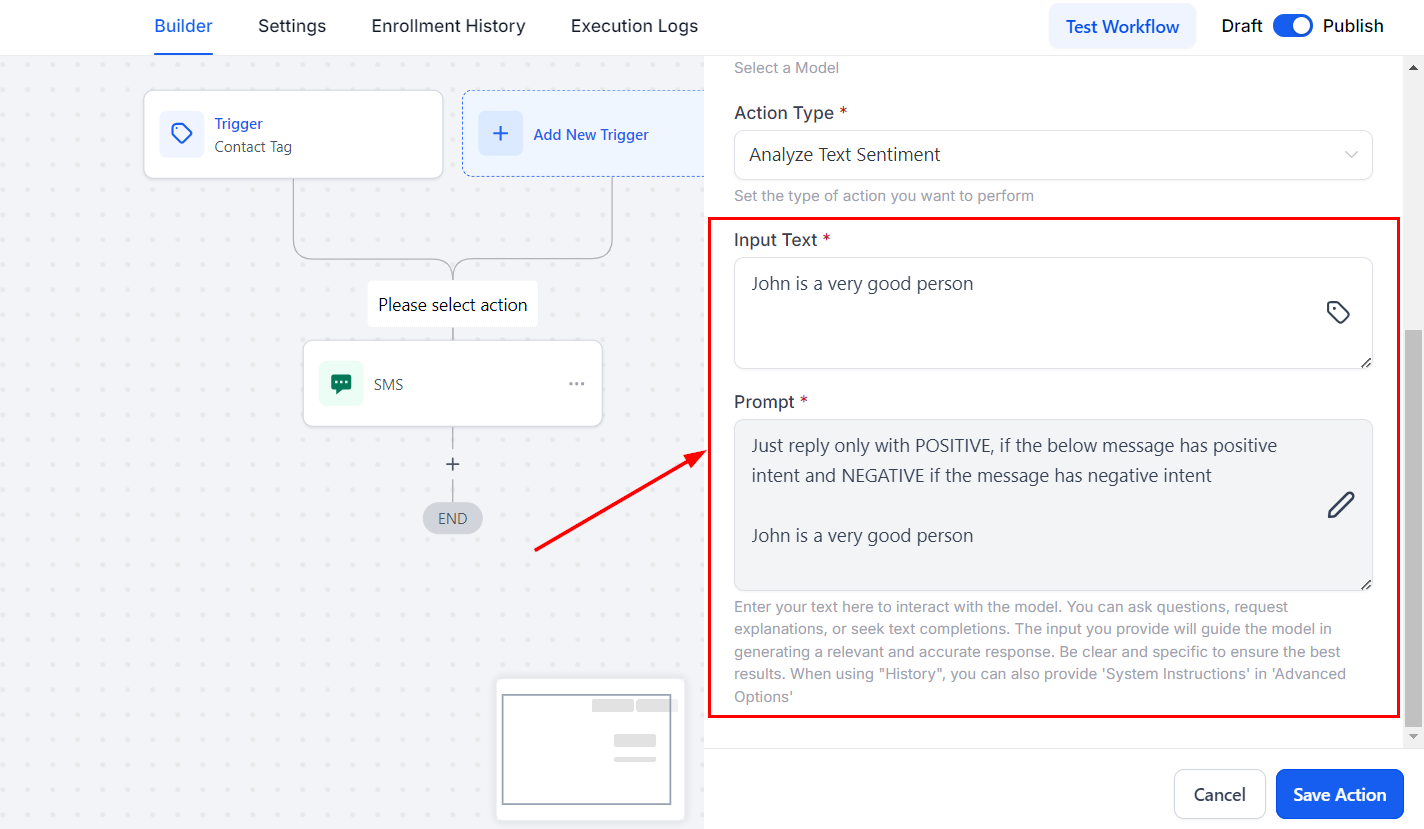Viewport: 1424px width, 829px height.
Task: Click the Cancel button
Action: coord(1219,794)
